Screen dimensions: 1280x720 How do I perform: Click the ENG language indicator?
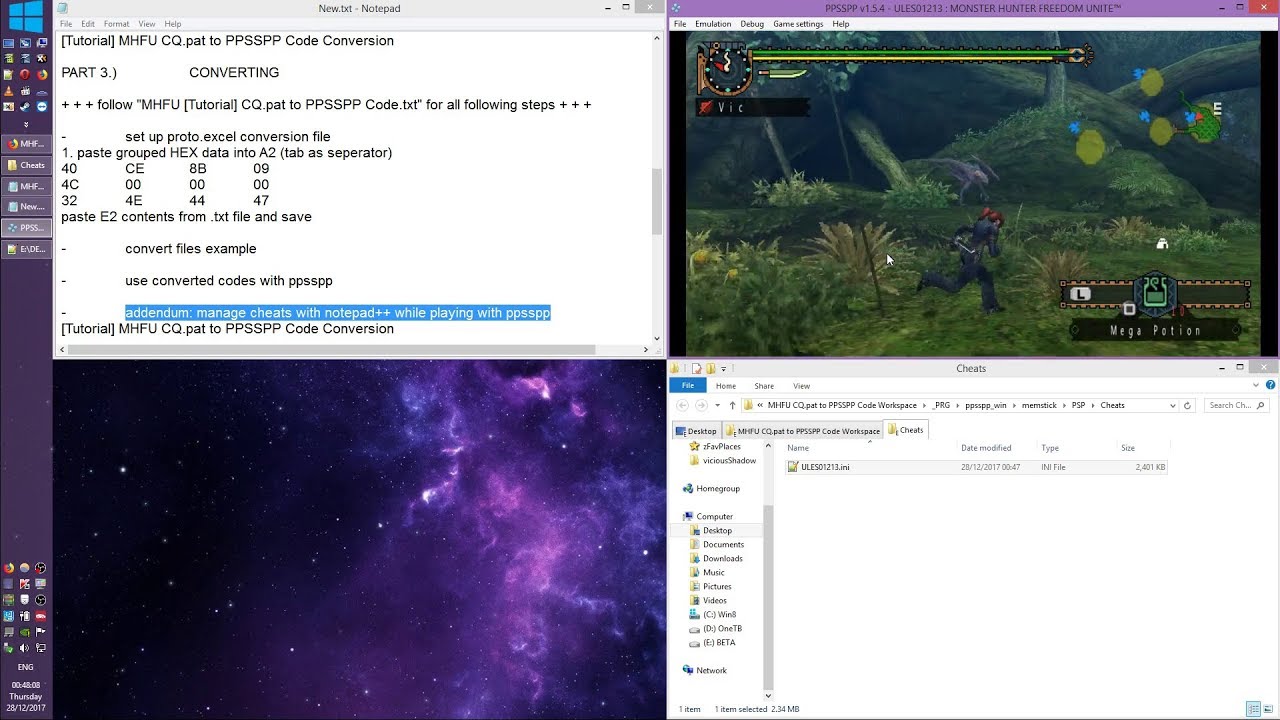25,667
